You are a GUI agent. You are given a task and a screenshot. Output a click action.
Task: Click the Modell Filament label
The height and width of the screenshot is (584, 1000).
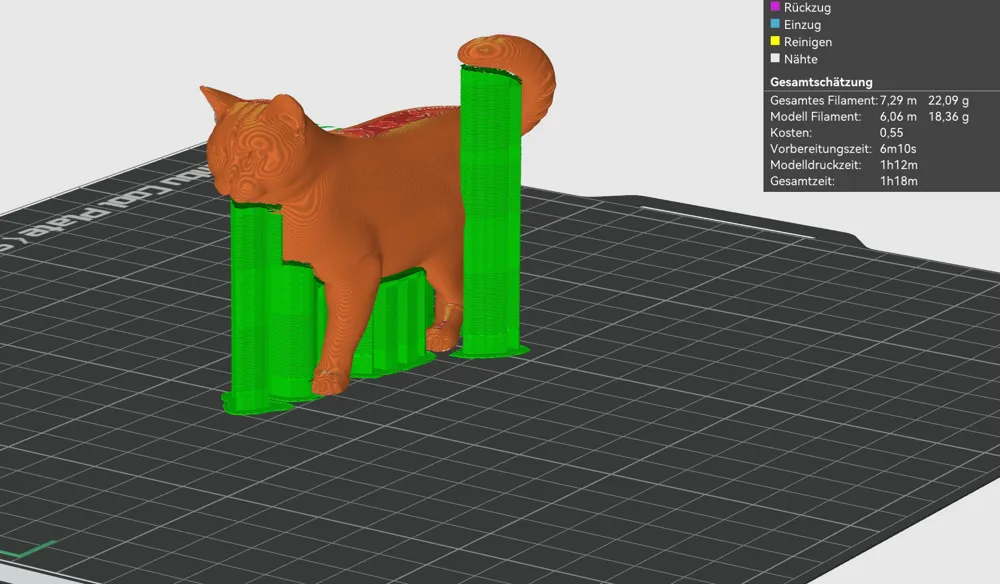click(815, 117)
